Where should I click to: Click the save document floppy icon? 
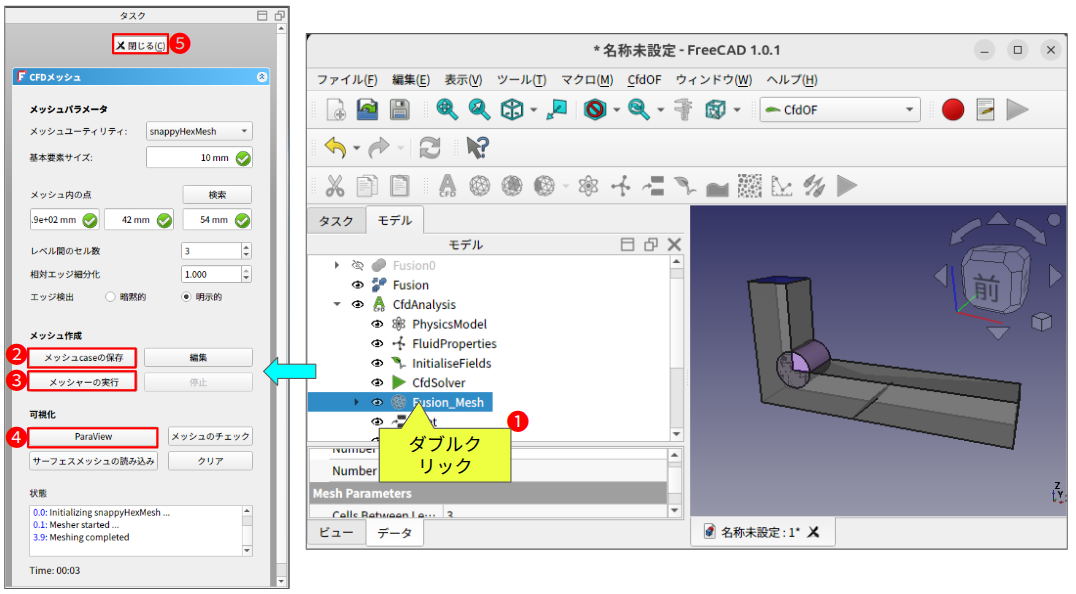click(x=399, y=110)
